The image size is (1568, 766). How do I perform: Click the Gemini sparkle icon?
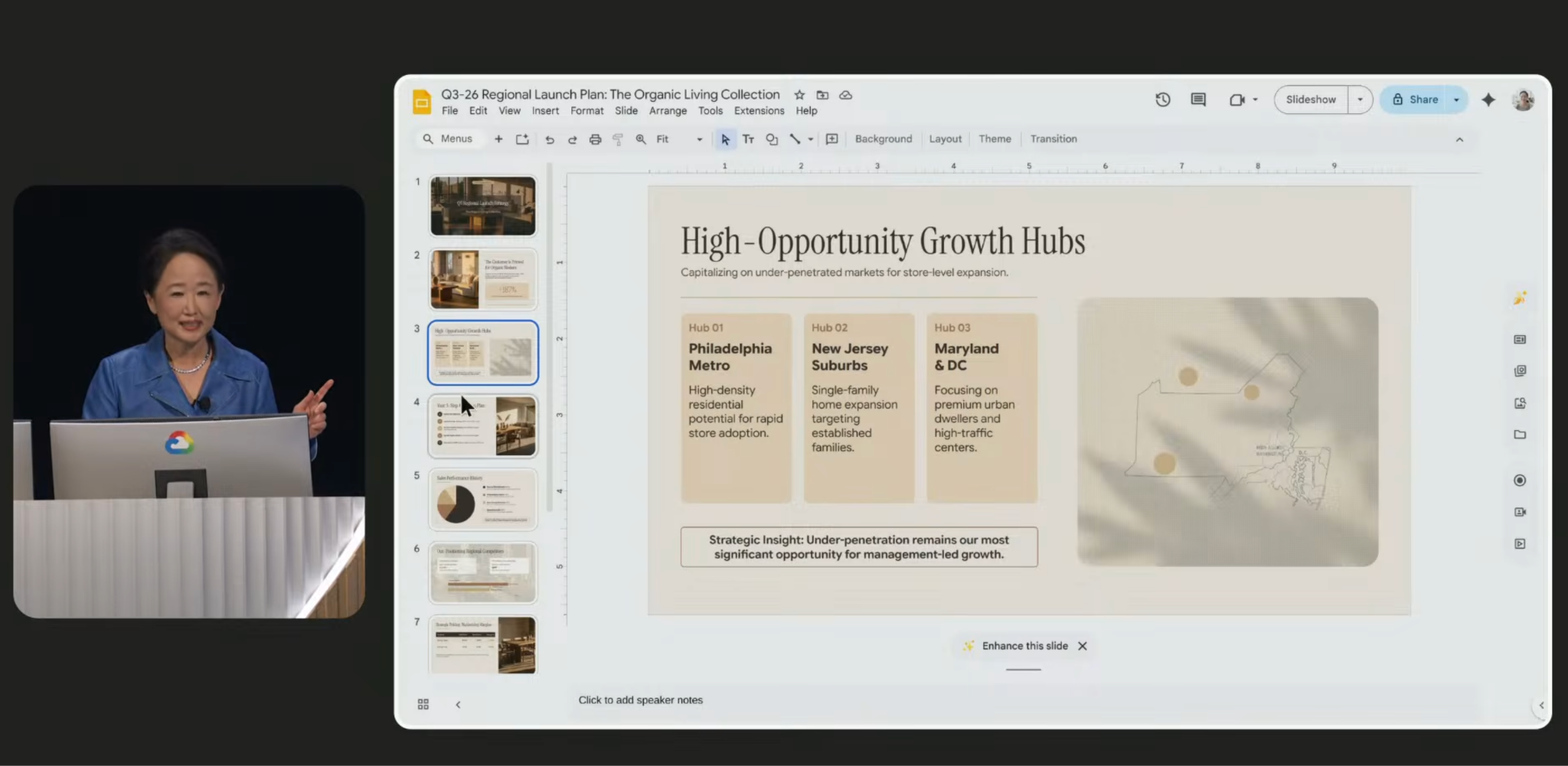[x=1488, y=99]
